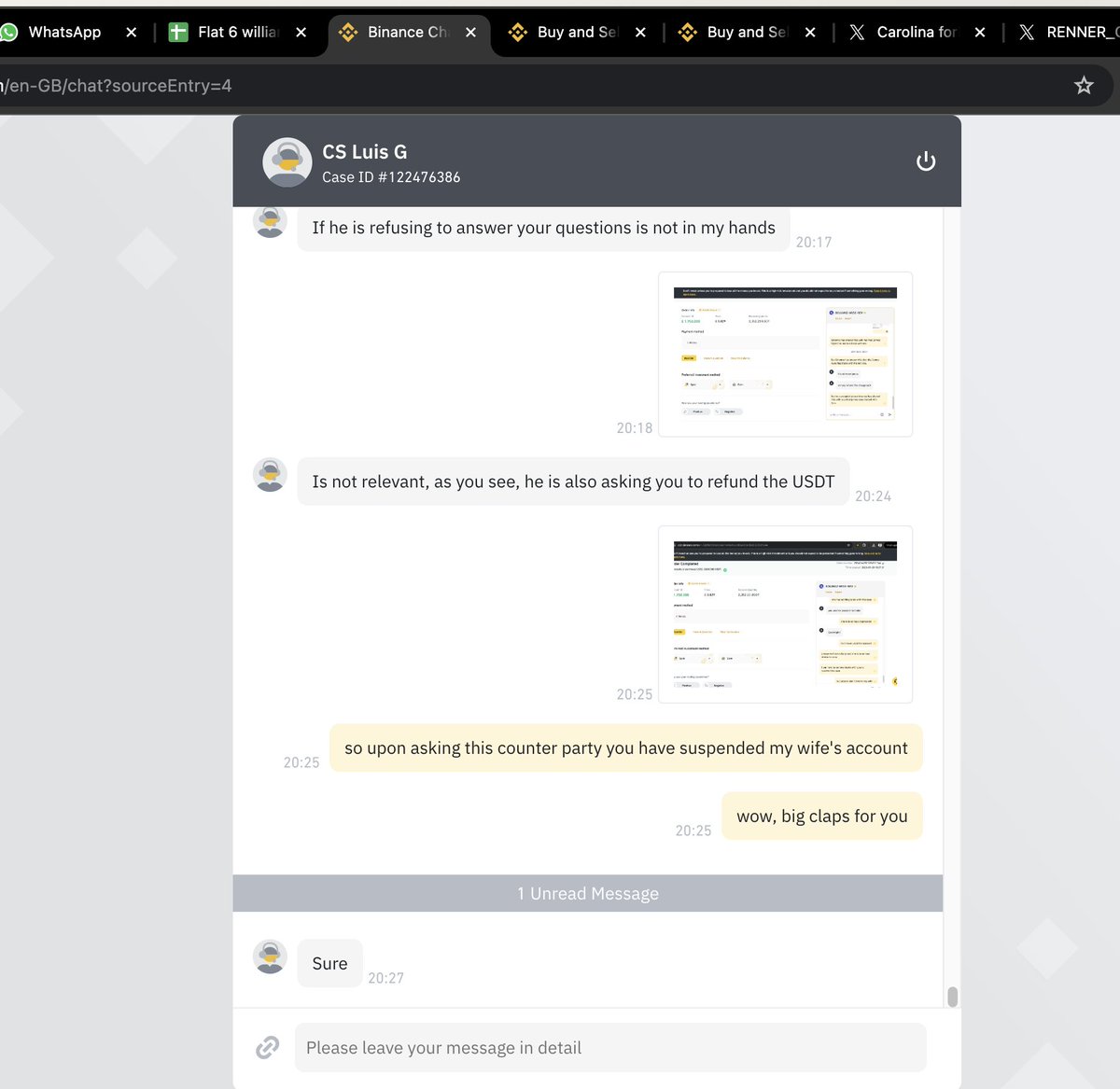Click the chat scrollbar on the right edge
Image resolution: width=1120 pixels, height=1089 pixels.
click(953, 997)
